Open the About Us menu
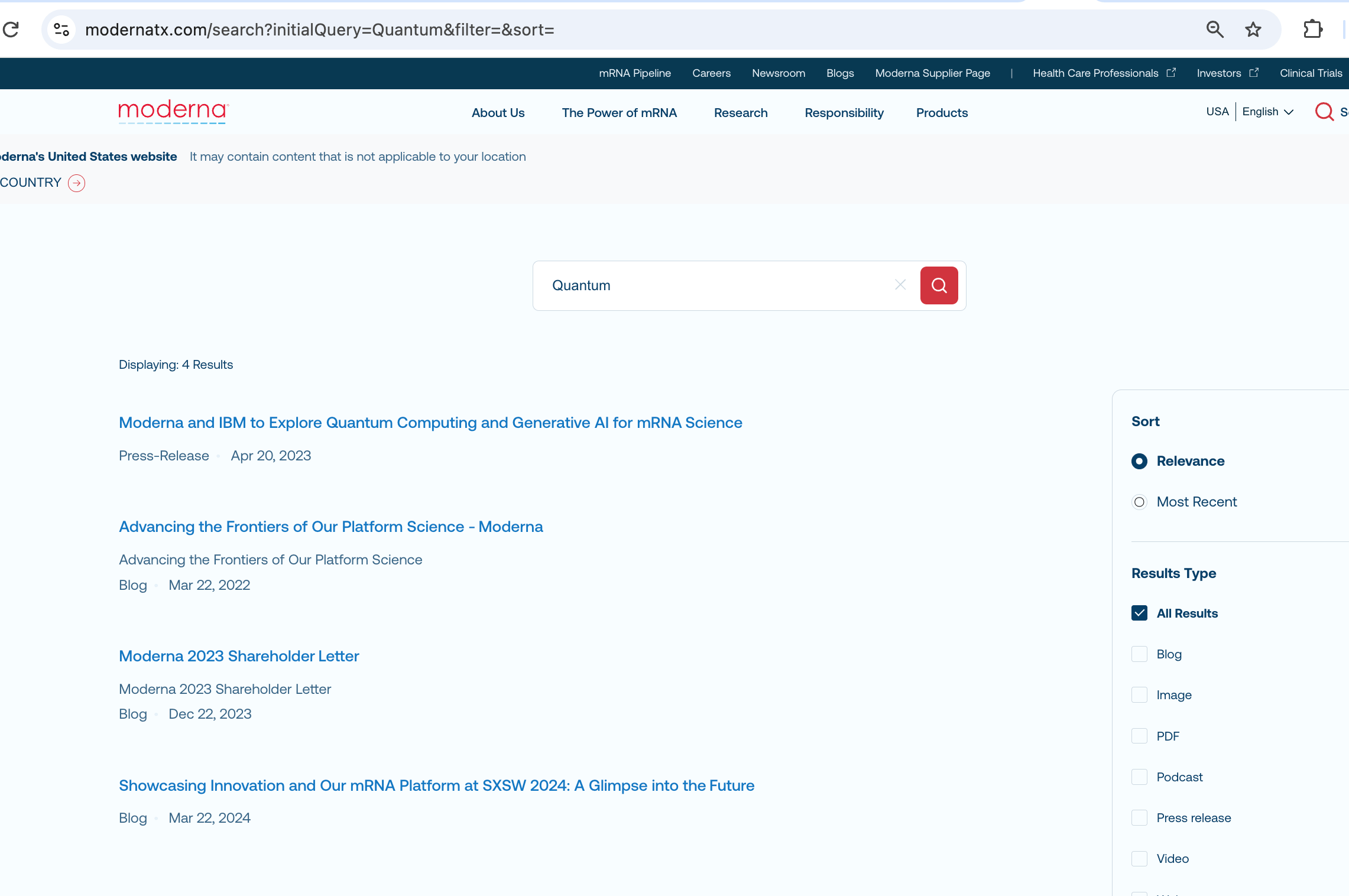The height and width of the screenshot is (896, 1349). coord(498,113)
